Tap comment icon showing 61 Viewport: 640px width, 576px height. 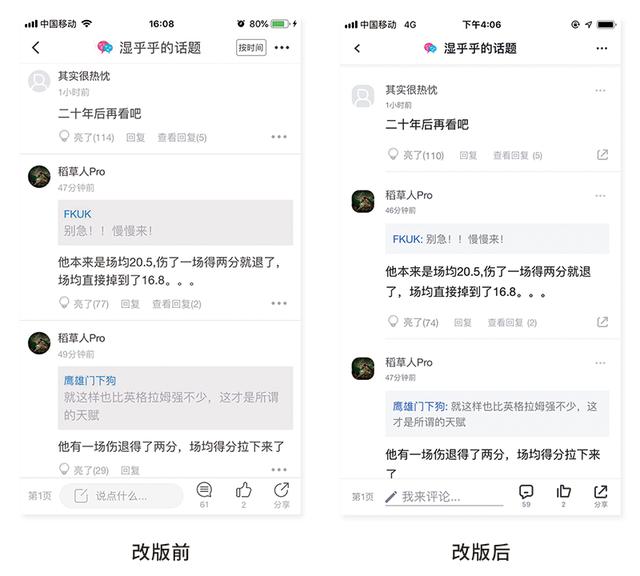[x=204, y=490]
